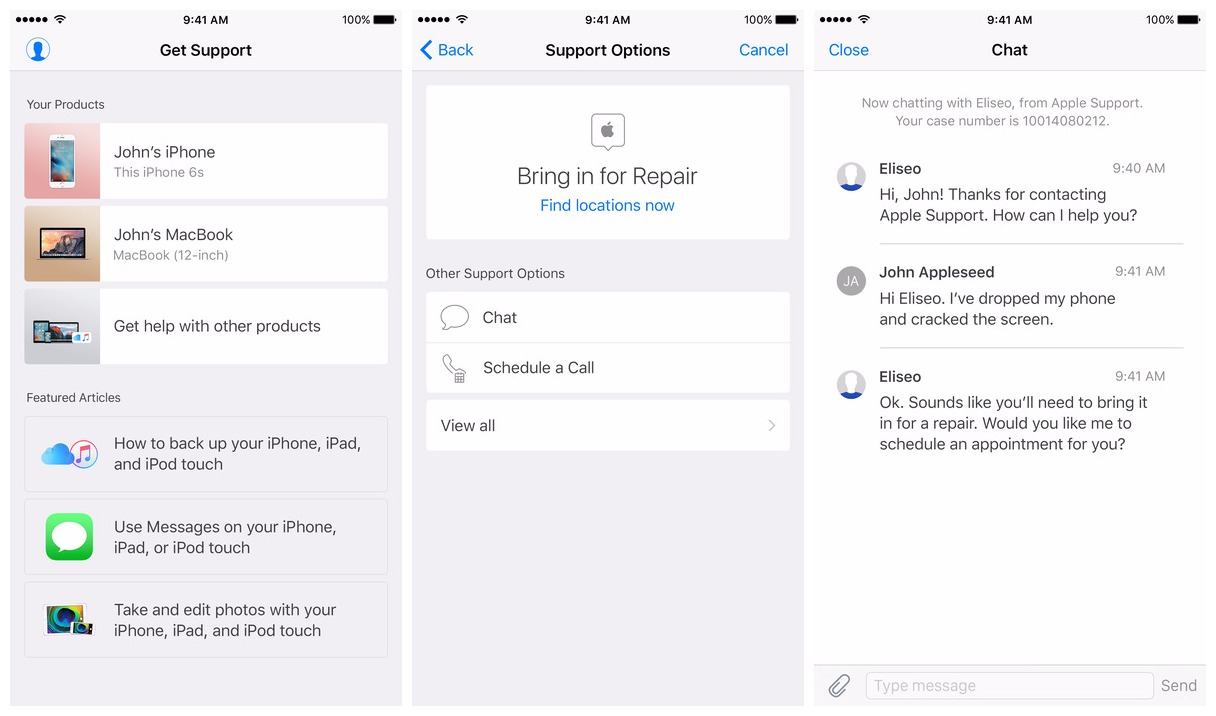This screenshot has height=716, width=1216.
Task: Click Find locations now link
Action: [x=607, y=205]
